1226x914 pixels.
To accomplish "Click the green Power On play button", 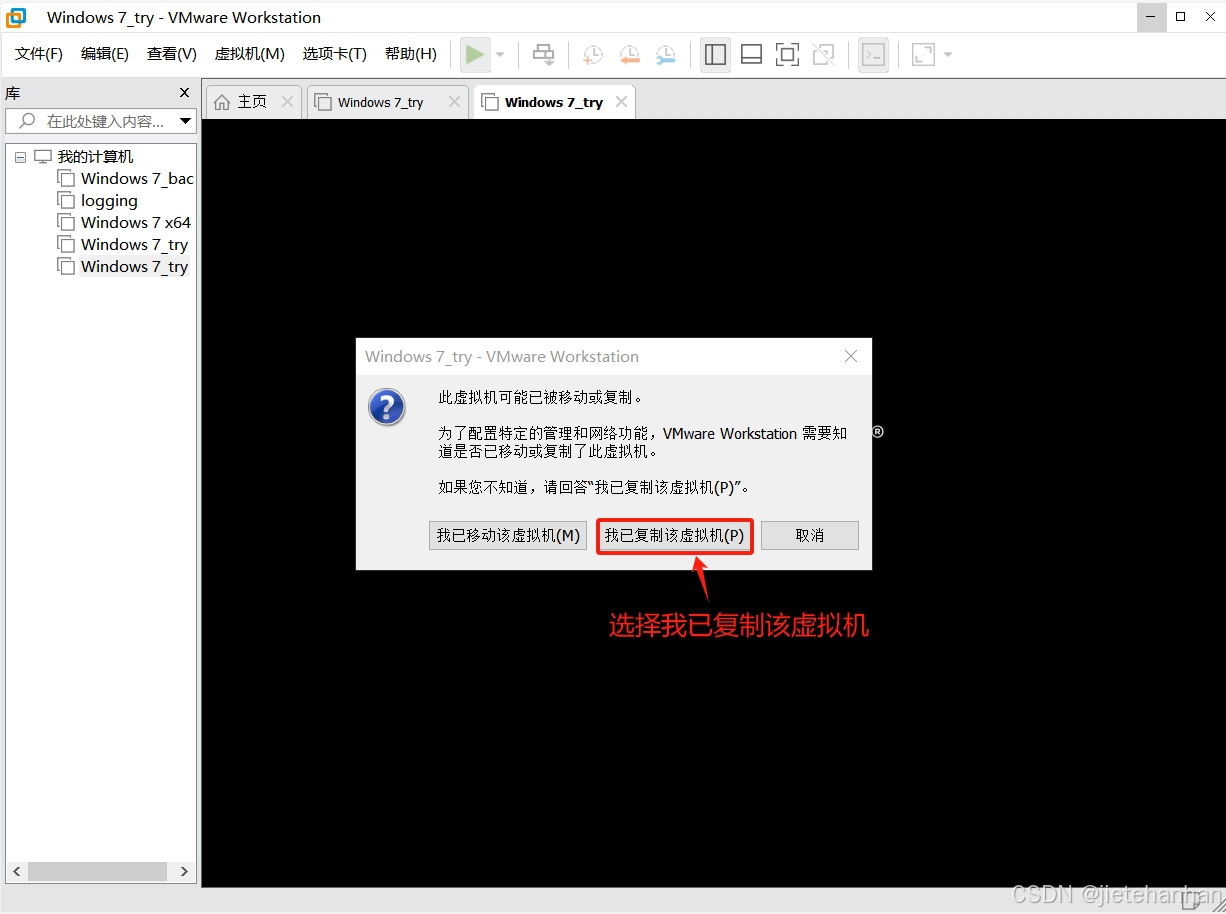I will coord(475,54).
